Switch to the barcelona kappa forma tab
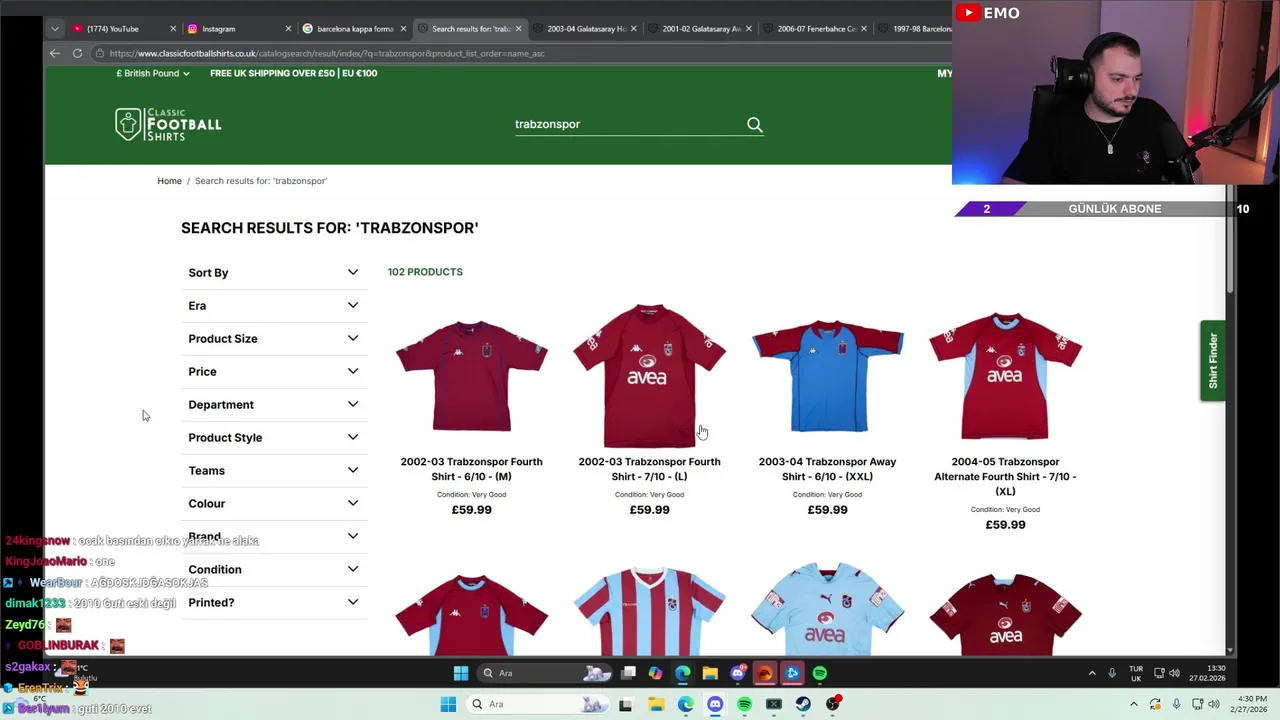This screenshot has height=720, width=1280. coord(354,29)
